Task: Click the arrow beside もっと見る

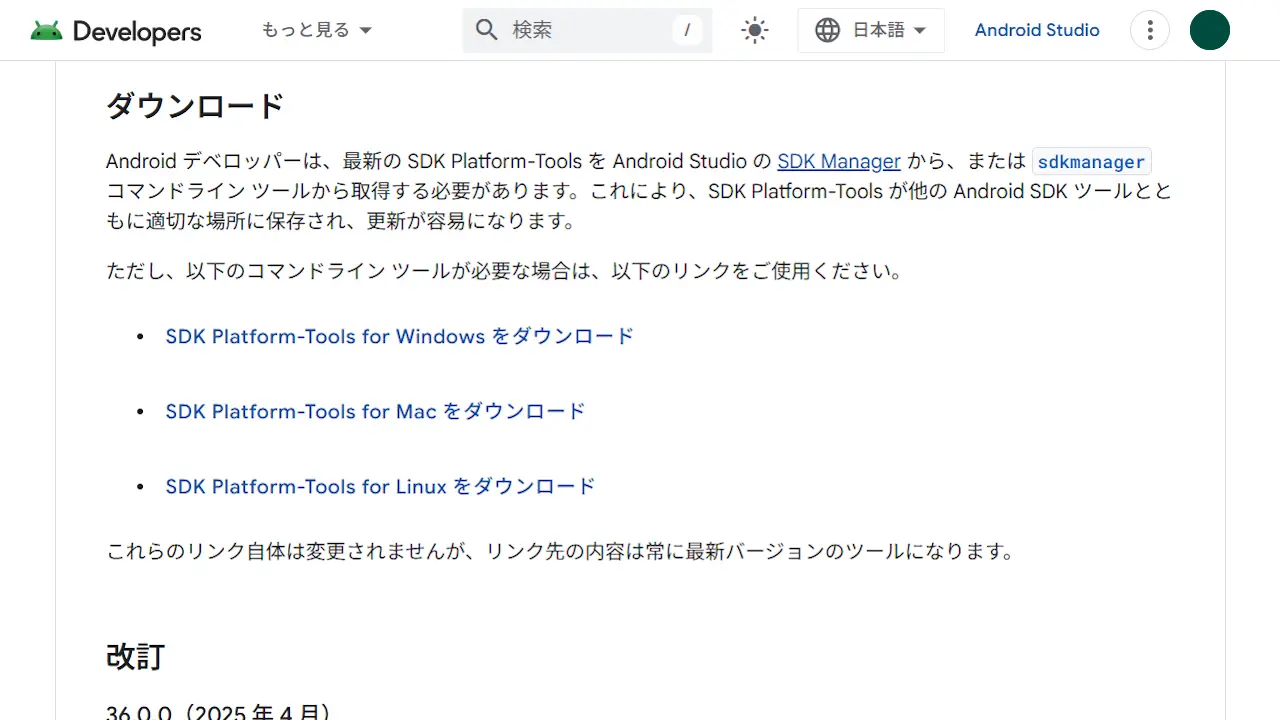Action: click(366, 30)
